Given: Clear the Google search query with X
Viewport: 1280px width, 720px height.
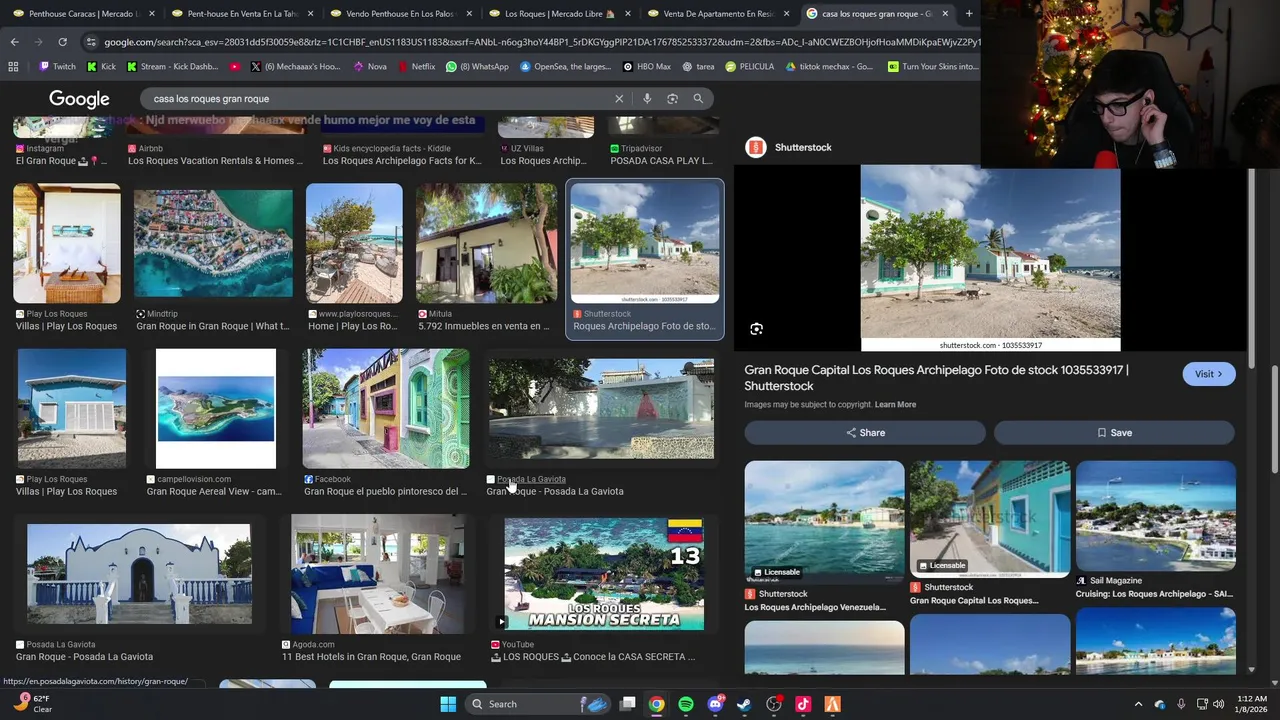Looking at the screenshot, I should pos(619,99).
